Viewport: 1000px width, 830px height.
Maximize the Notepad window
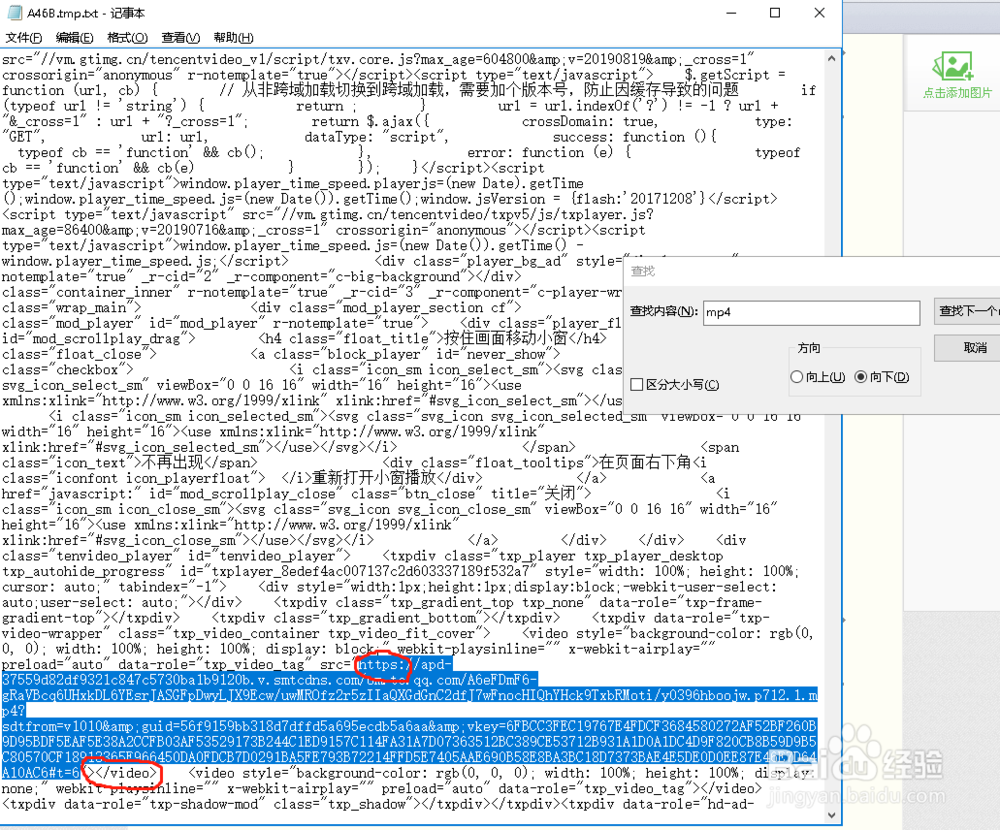coord(775,13)
